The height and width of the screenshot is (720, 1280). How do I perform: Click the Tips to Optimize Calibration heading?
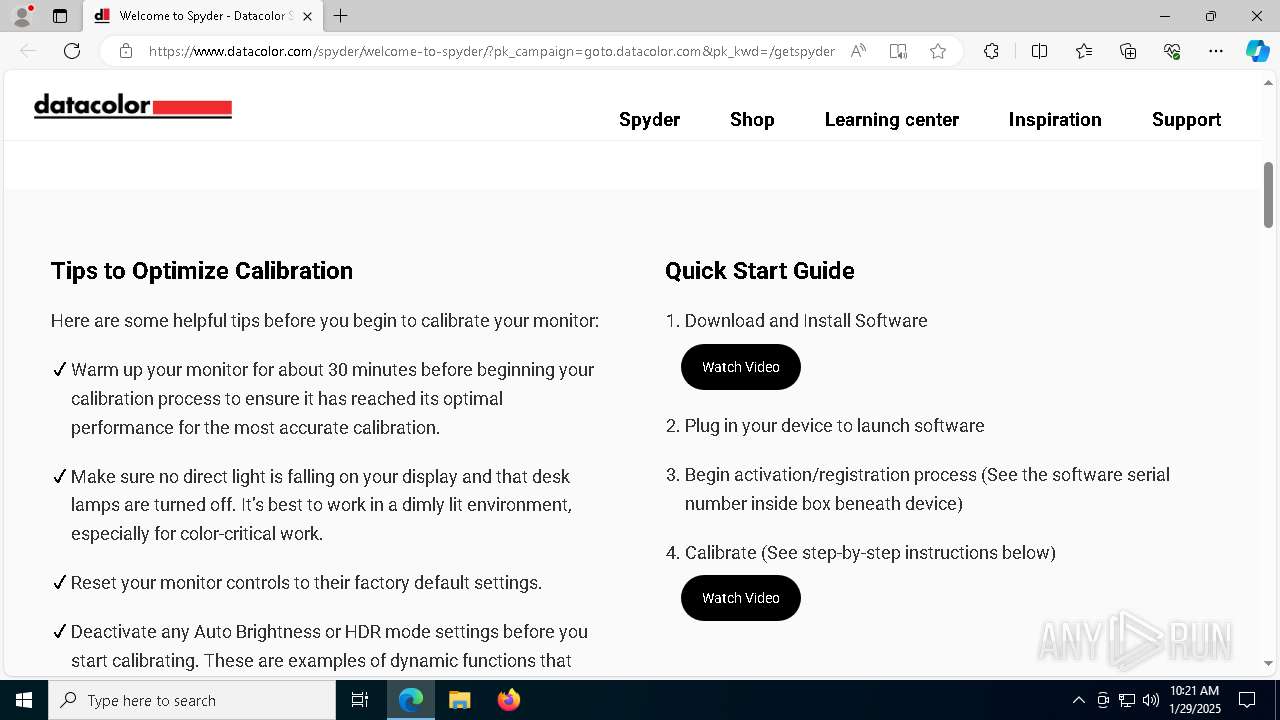pos(202,271)
